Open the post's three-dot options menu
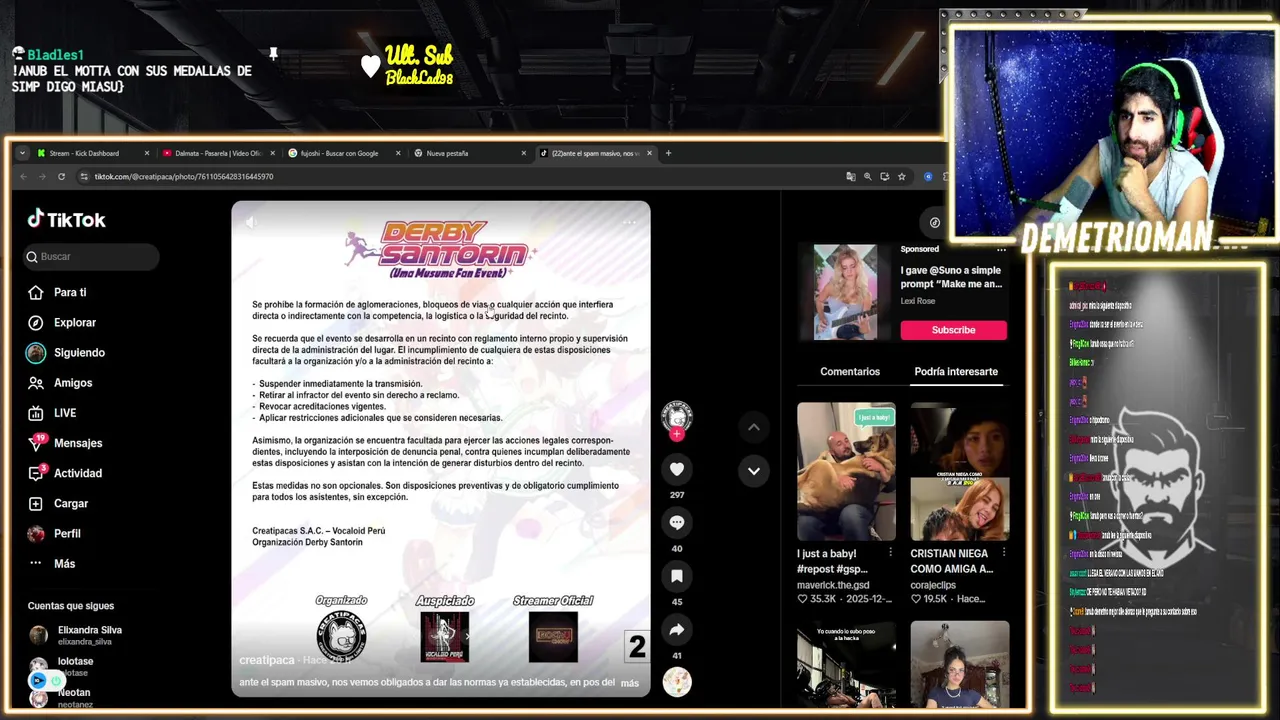 pyautogui.click(x=629, y=222)
